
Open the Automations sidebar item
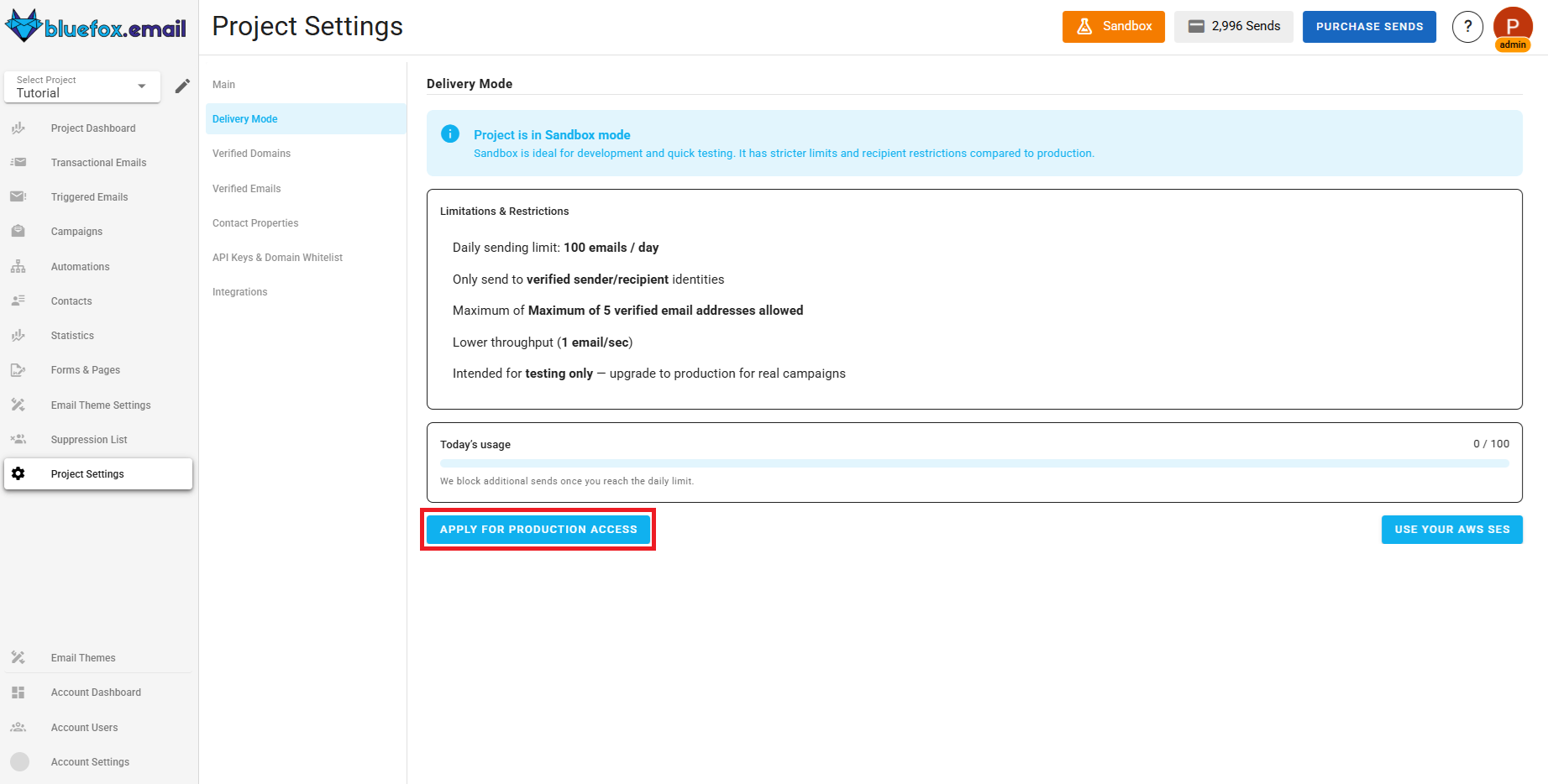pos(80,266)
